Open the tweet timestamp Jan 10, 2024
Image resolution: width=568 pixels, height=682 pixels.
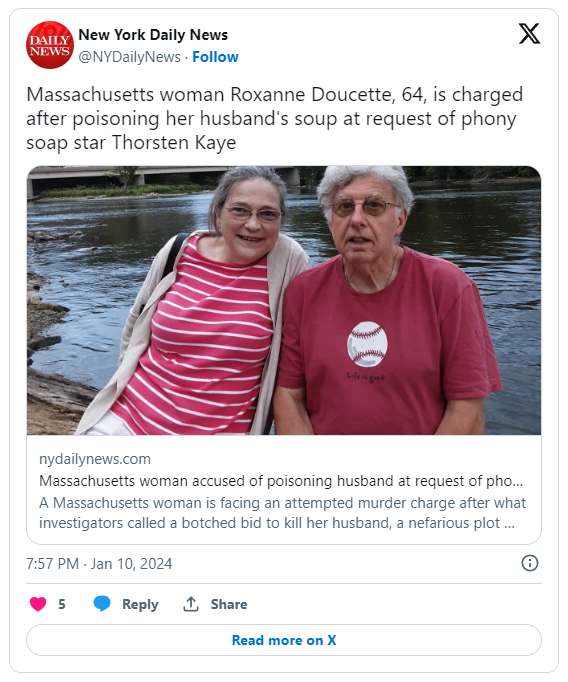99,564
